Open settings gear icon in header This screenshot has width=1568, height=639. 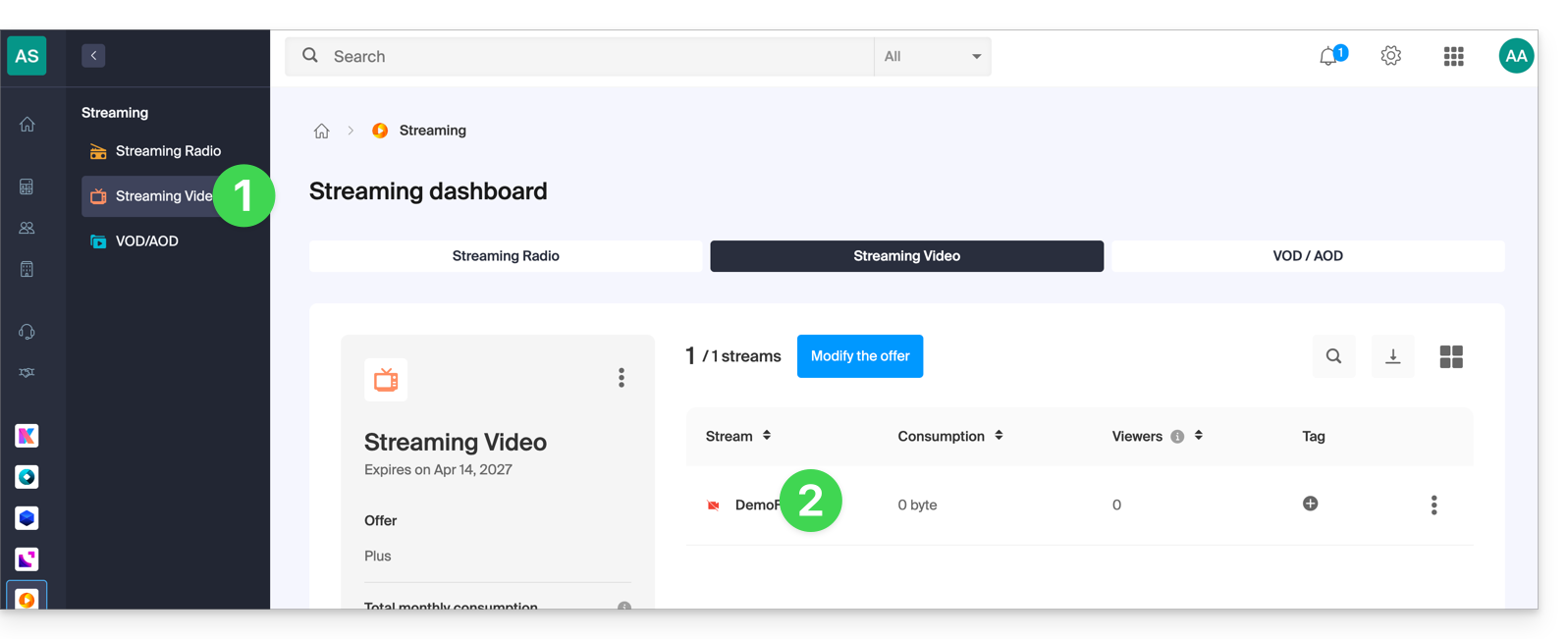[1390, 56]
